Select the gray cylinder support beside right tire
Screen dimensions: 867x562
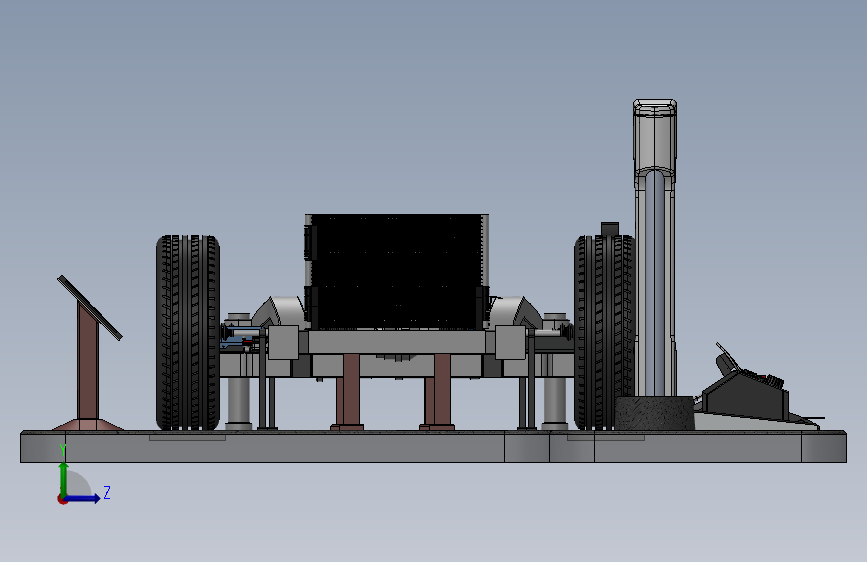555,401
